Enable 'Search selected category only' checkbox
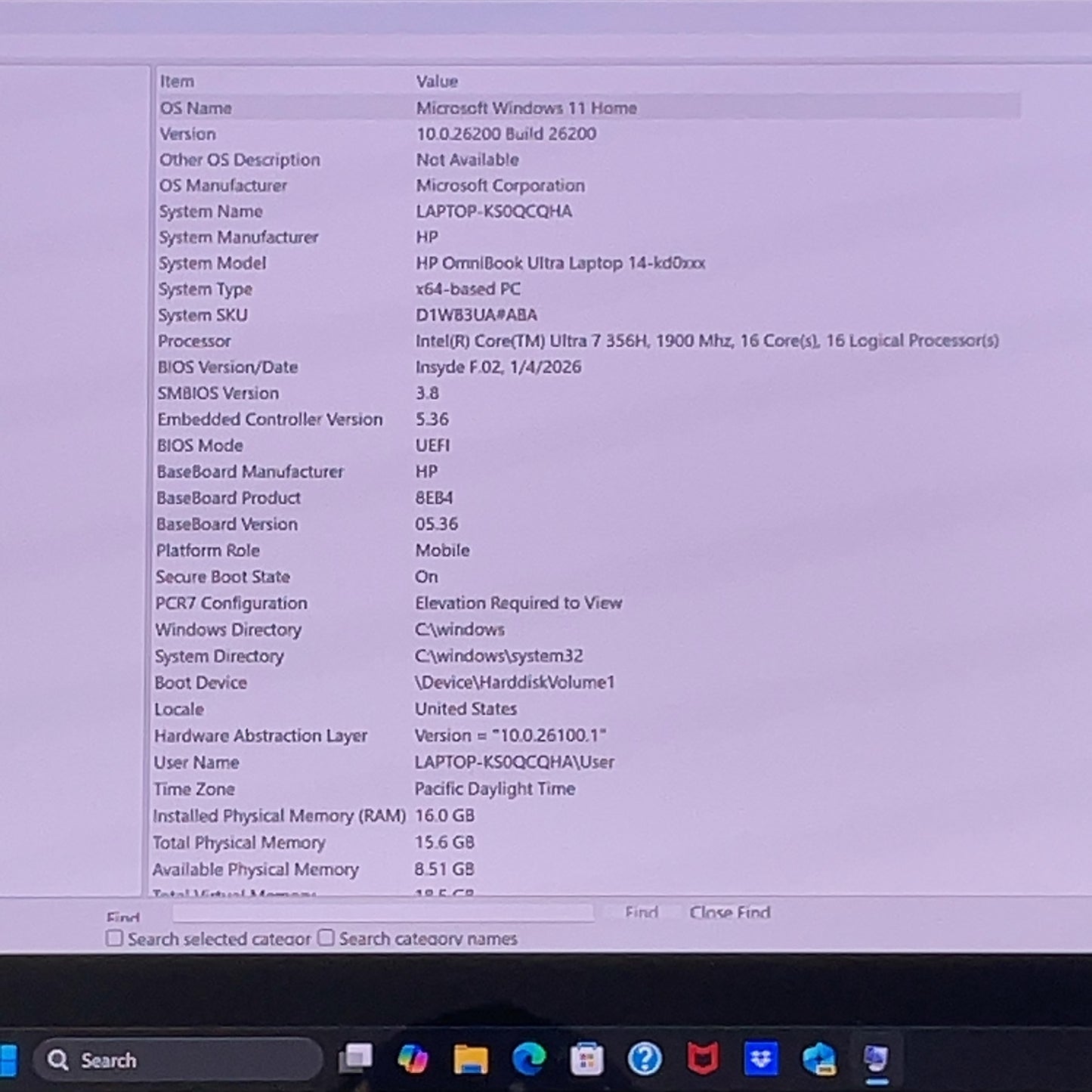 114,938
